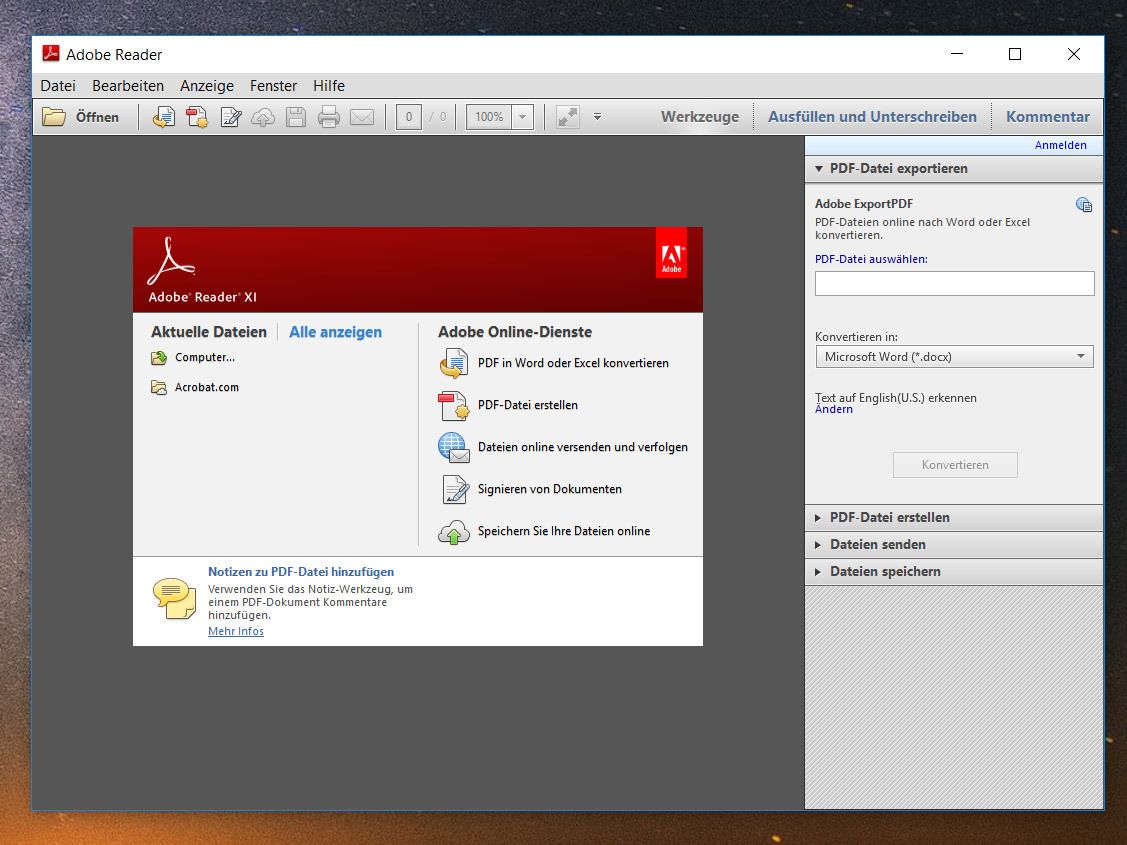Click the Alle anzeigen link
Image resolution: width=1127 pixels, height=845 pixels.
[335, 332]
